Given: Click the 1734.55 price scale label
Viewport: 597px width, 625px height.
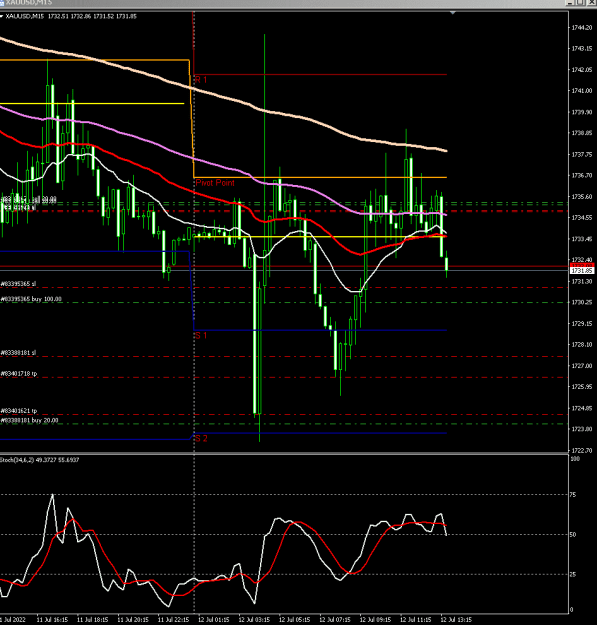Looking at the screenshot, I should pyautogui.click(x=581, y=218).
